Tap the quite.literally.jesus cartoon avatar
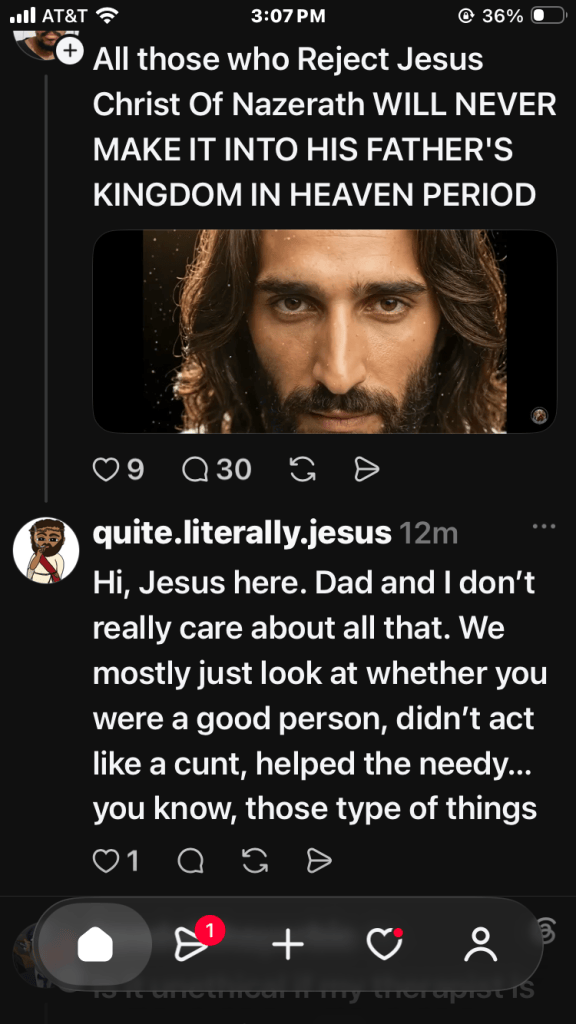This screenshot has height=1024, width=576. tap(46, 551)
